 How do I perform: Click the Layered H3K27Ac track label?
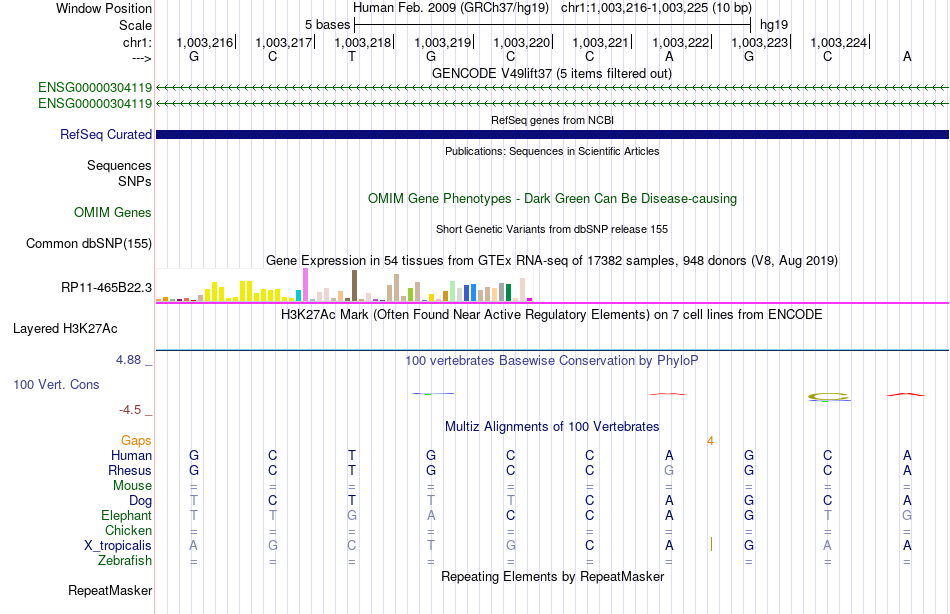65,329
